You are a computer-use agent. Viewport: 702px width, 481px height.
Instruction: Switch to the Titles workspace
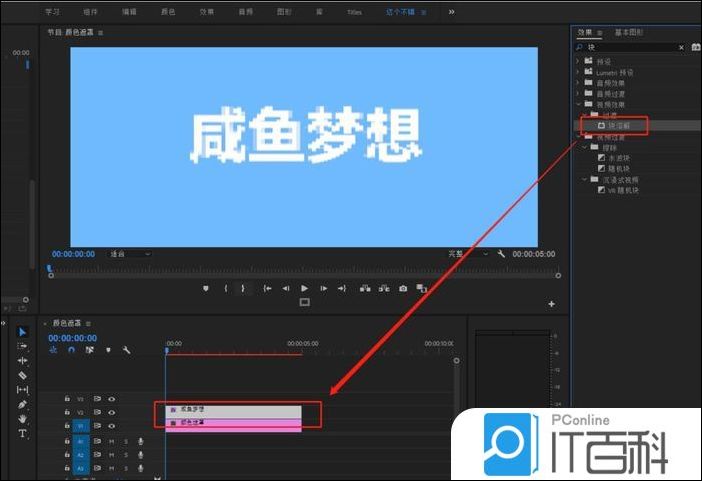click(x=354, y=12)
